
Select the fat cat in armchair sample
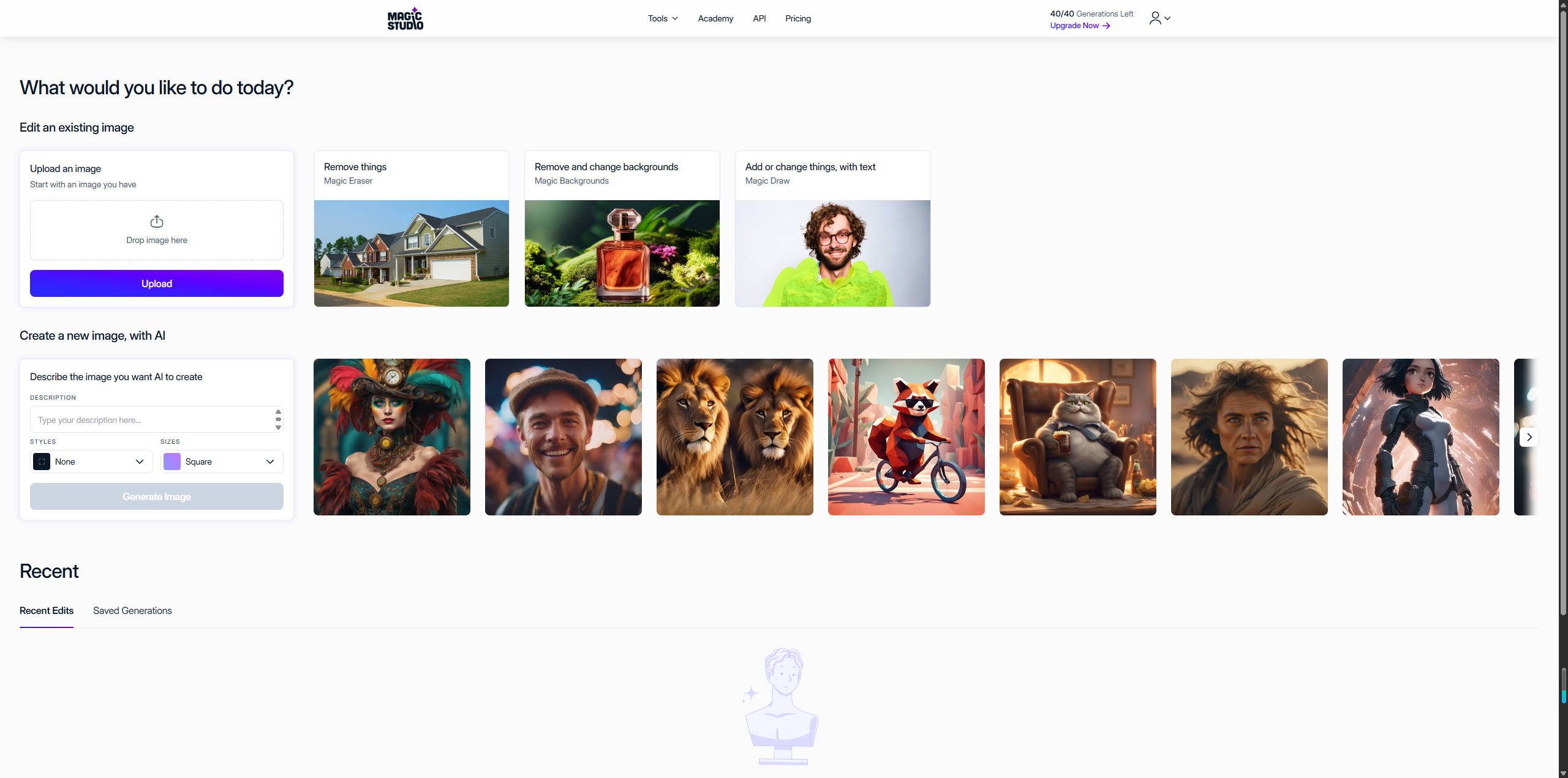point(1078,437)
